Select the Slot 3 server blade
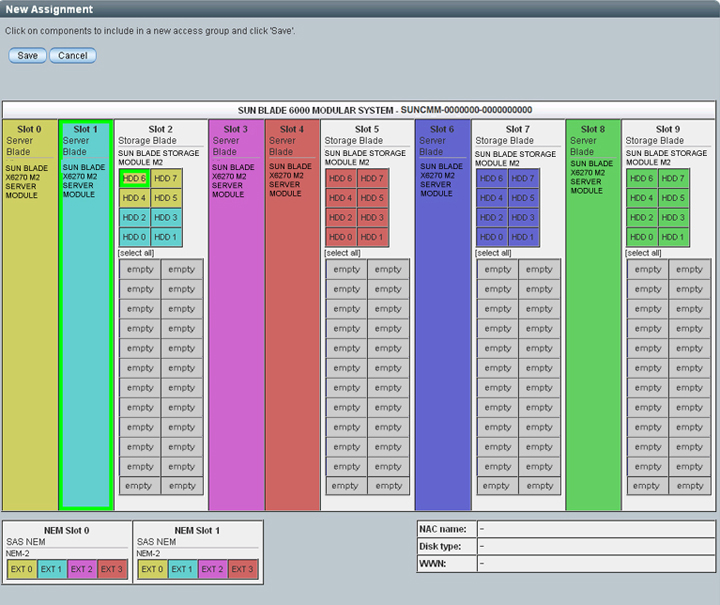Viewport: 720px width, 605px height. [x=236, y=315]
